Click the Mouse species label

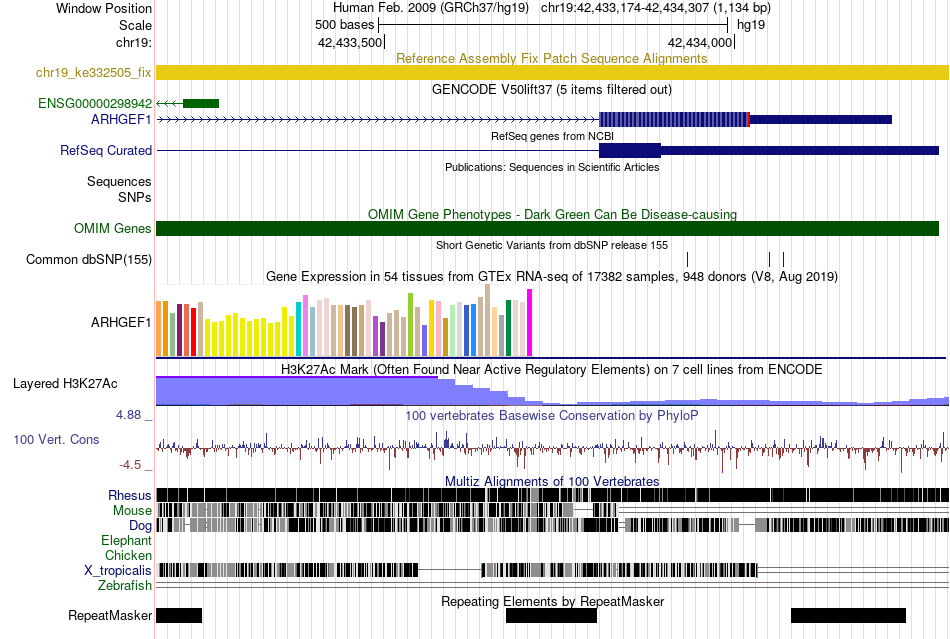pos(132,511)
